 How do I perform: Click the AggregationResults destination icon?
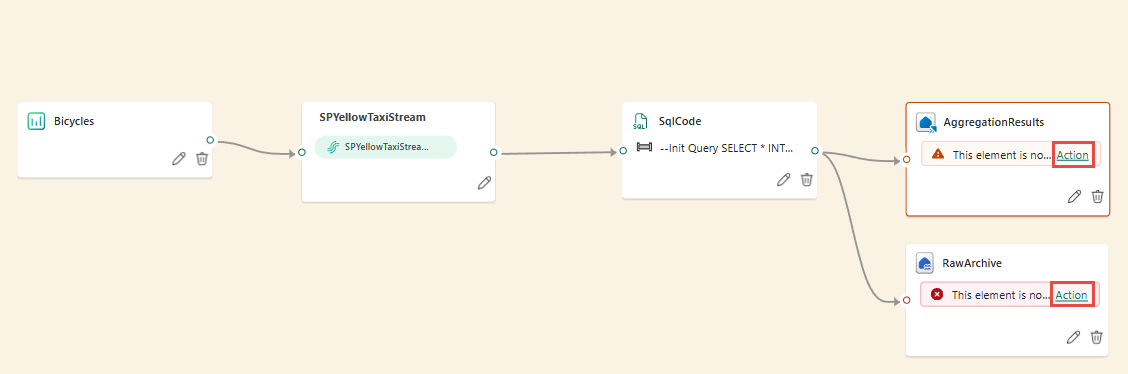click(x=925, y=122)
